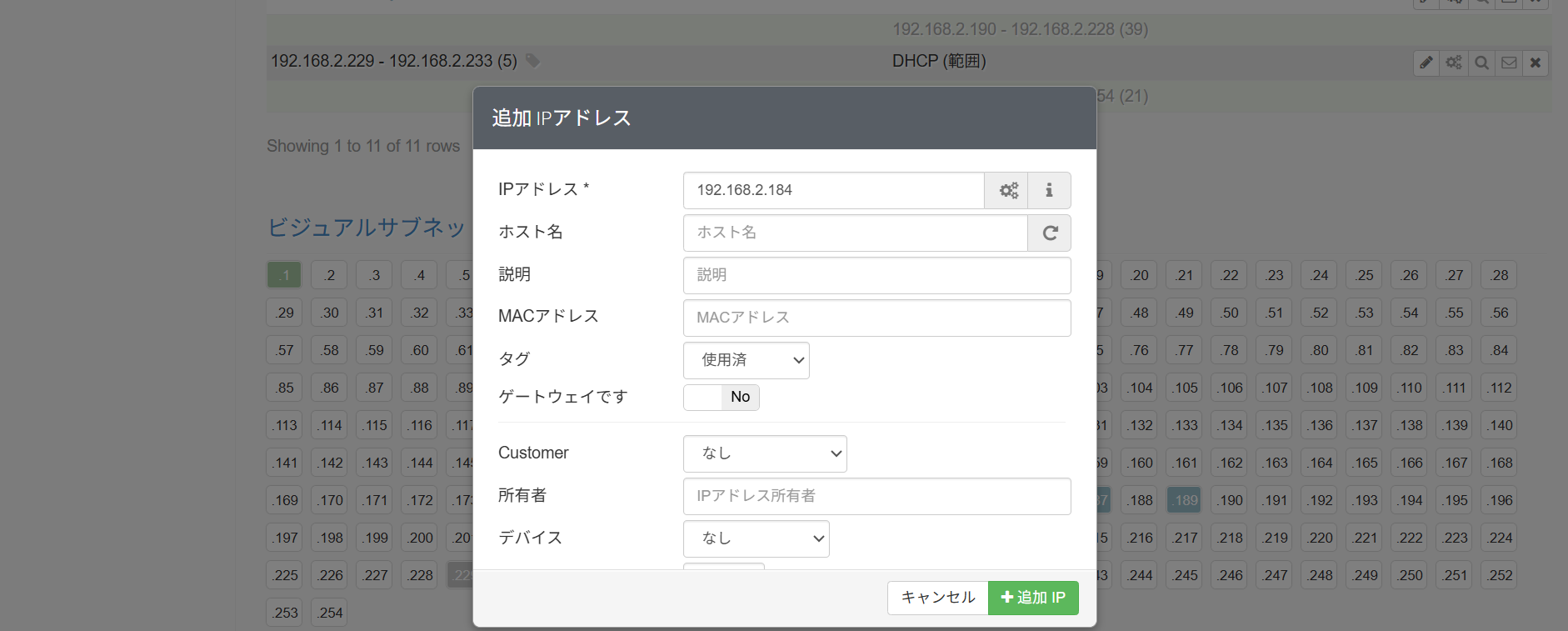Click the gears icon beside the IP address field
The height and width of the screenshot is (631, 1568).
coord(1006,190)
